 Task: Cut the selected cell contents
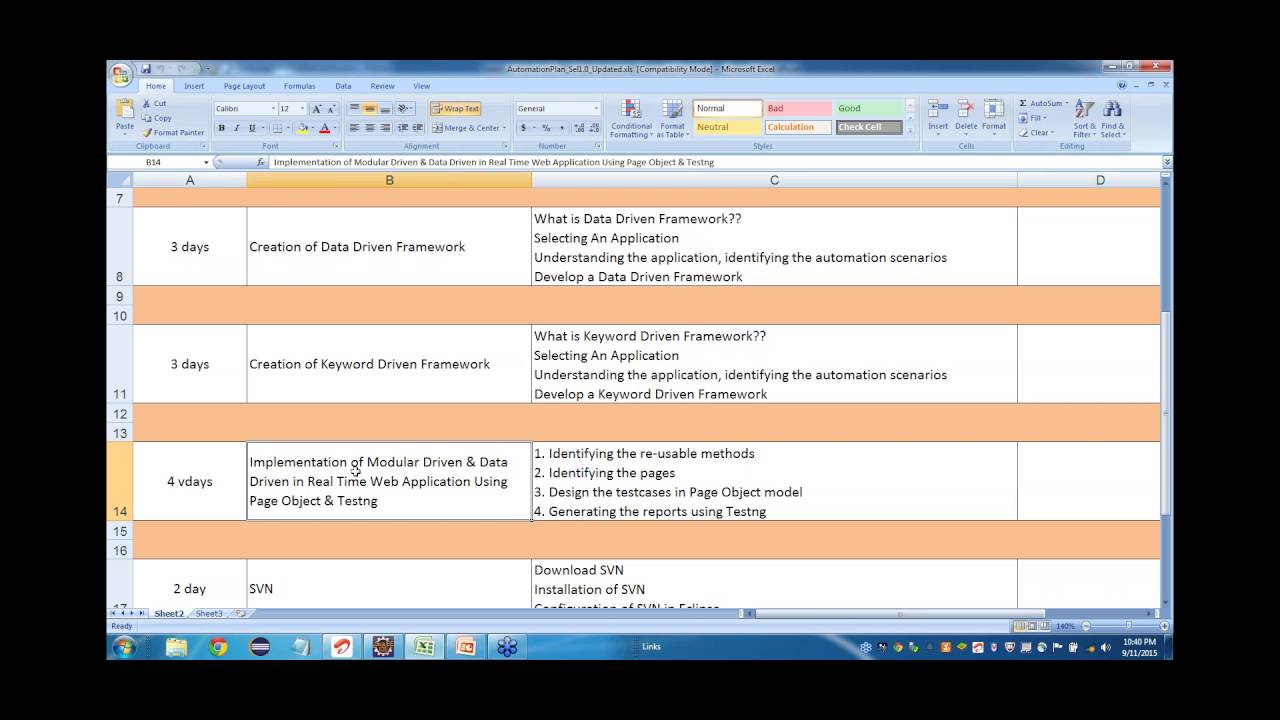click(153, 103)
